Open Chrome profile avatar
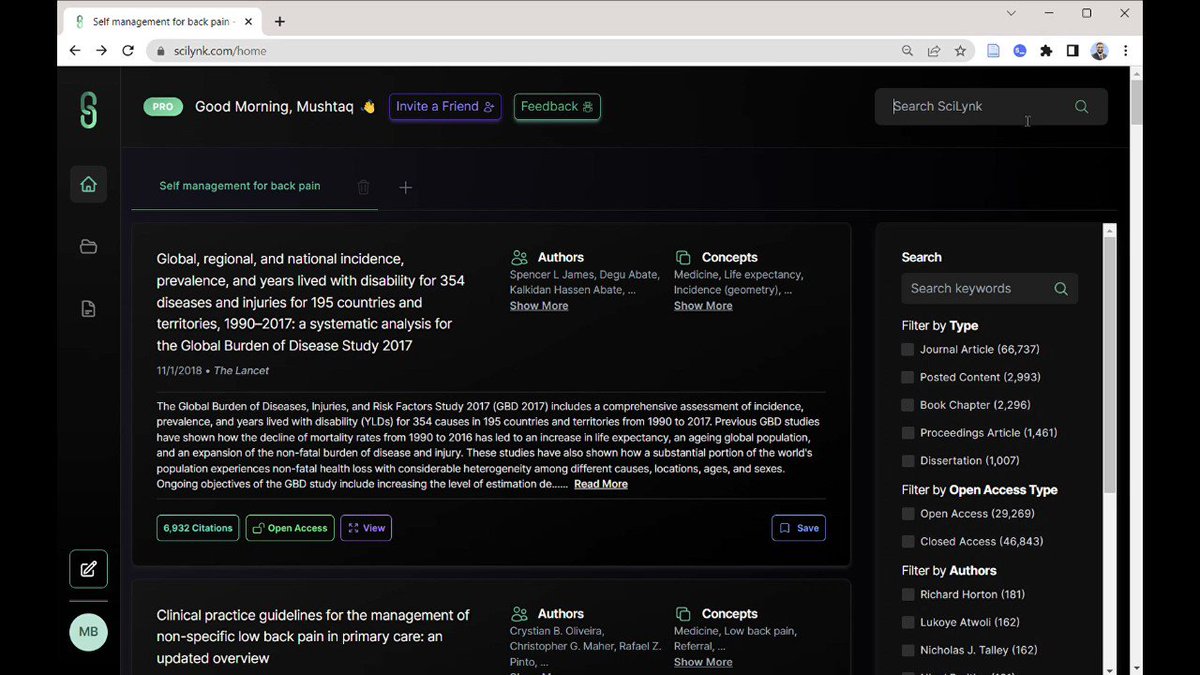 [x=1099, y=51]
